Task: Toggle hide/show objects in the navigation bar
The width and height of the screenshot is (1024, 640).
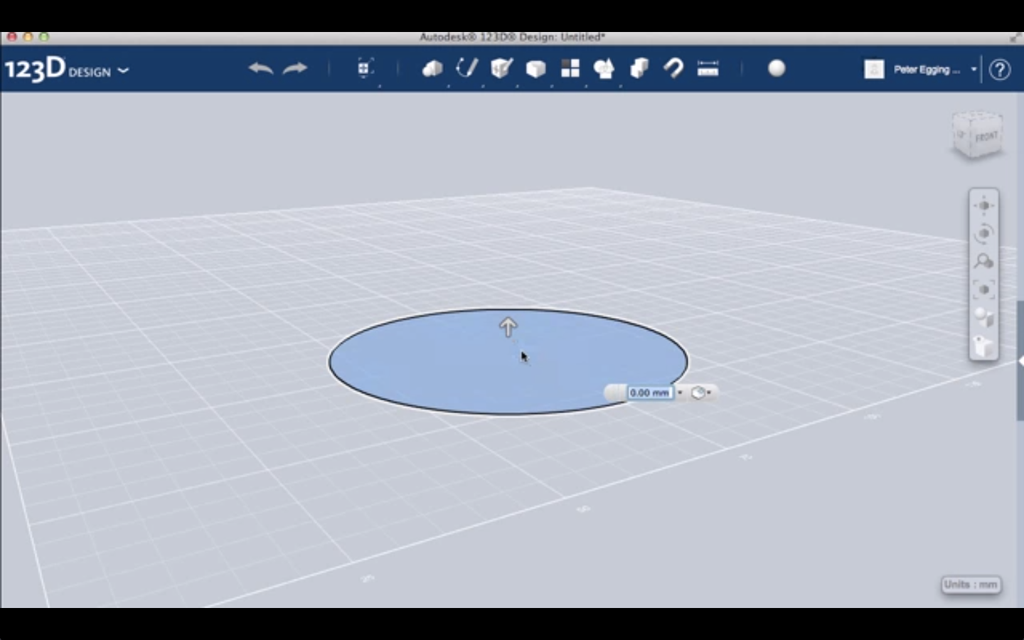Action: pos(983,347)
